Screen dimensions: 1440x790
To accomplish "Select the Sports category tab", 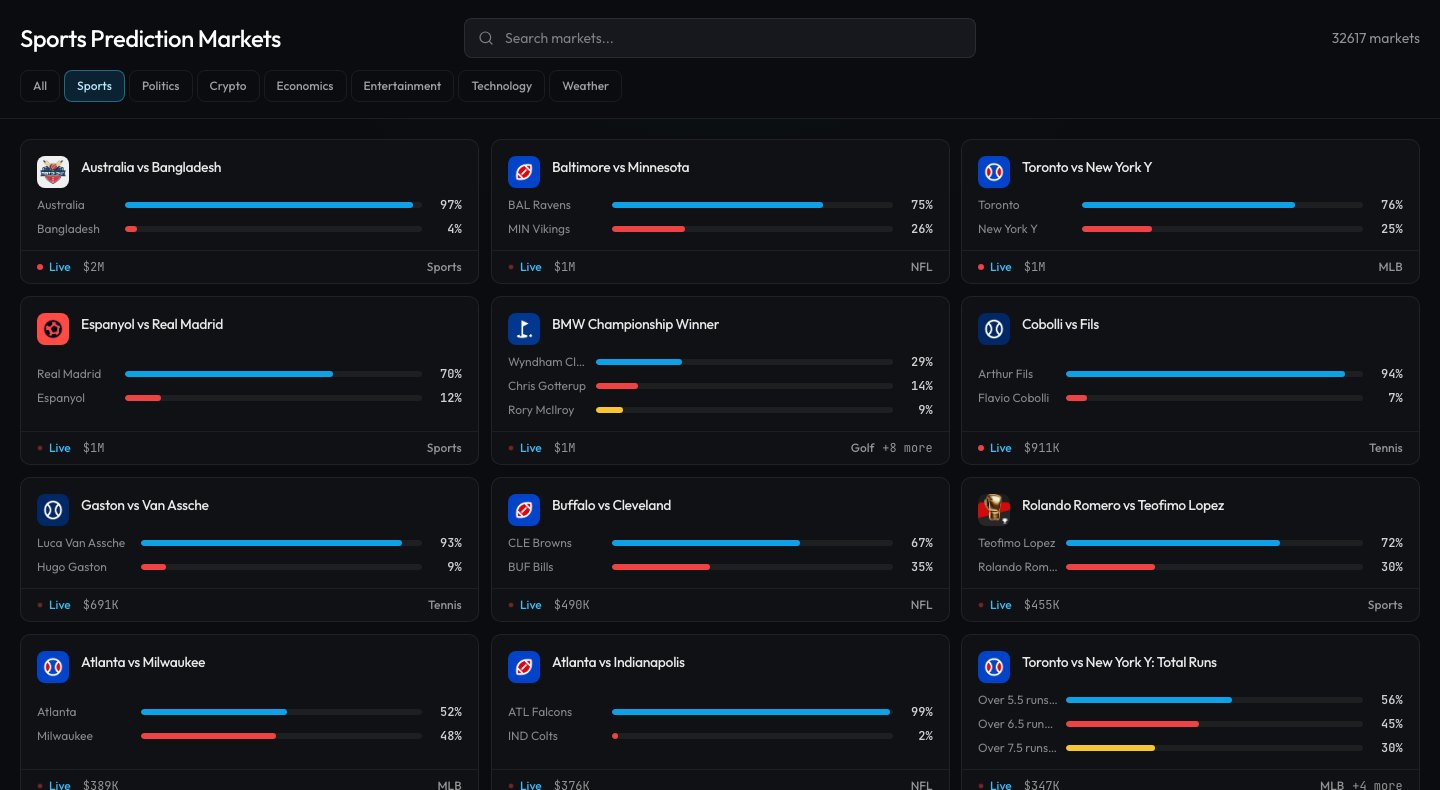I will pyautogui.click(x=94, y=86).
